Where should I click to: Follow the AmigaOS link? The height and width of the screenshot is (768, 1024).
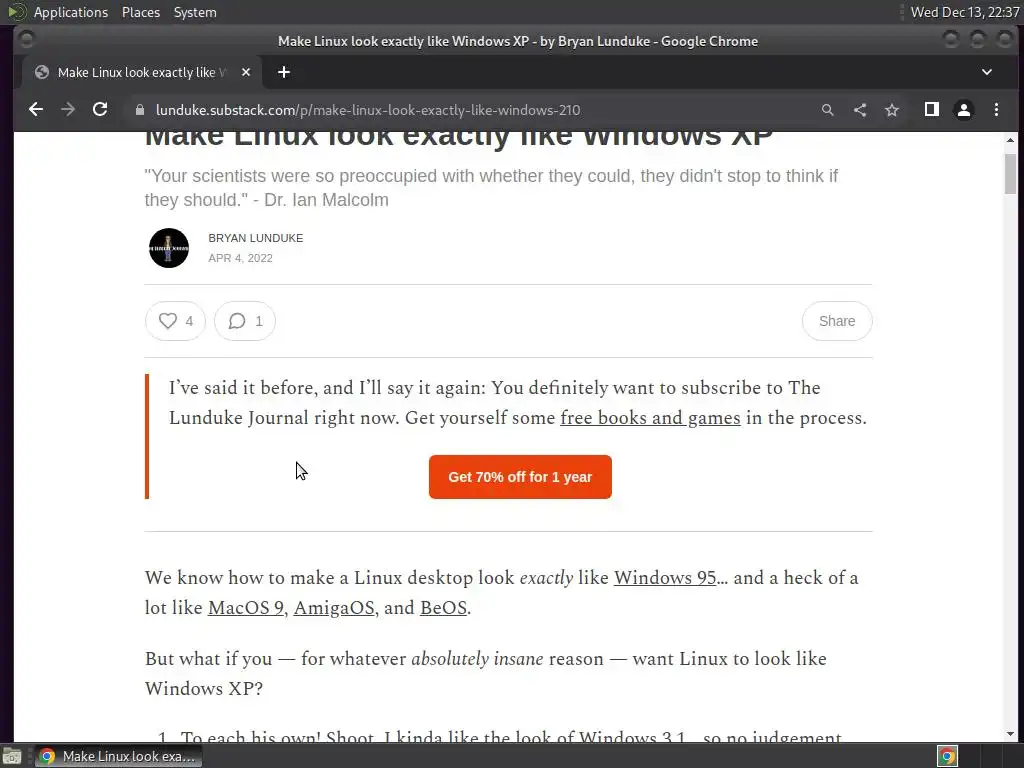[x=334, y=608]
